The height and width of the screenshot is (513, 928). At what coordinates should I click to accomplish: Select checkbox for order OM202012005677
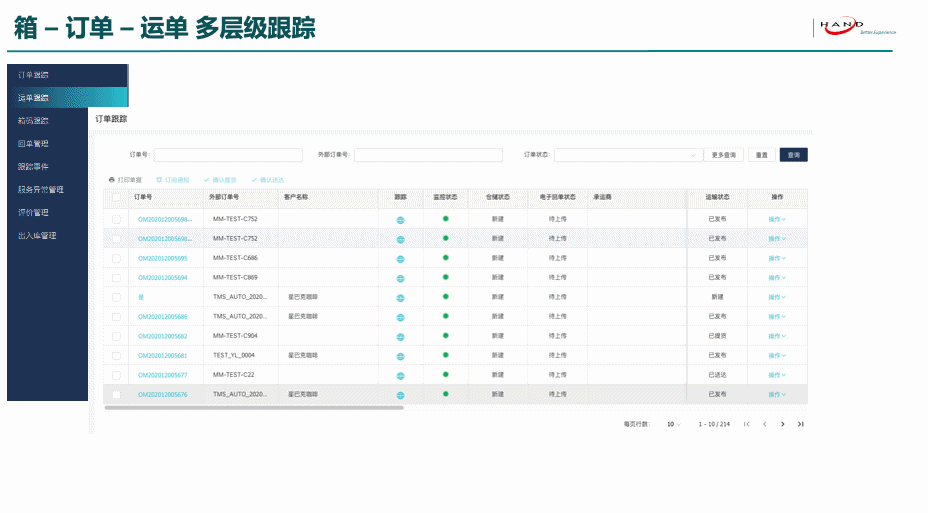coord(116,375)
